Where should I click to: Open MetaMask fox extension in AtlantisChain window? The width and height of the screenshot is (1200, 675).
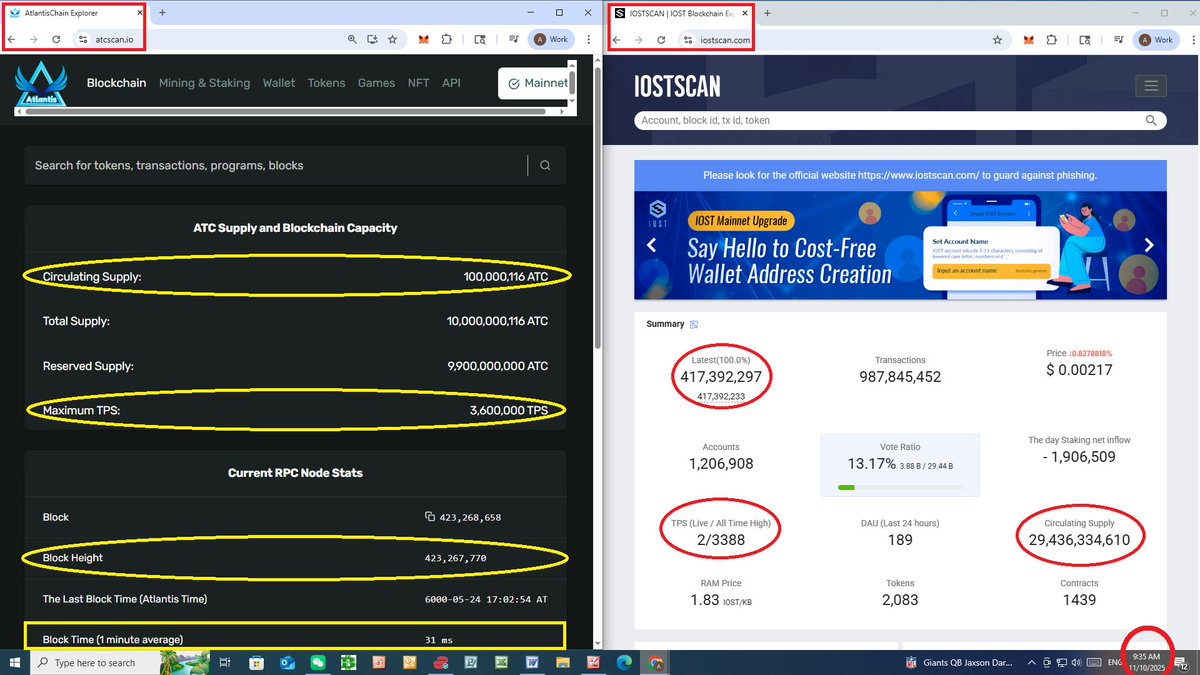tap(424, 39)
